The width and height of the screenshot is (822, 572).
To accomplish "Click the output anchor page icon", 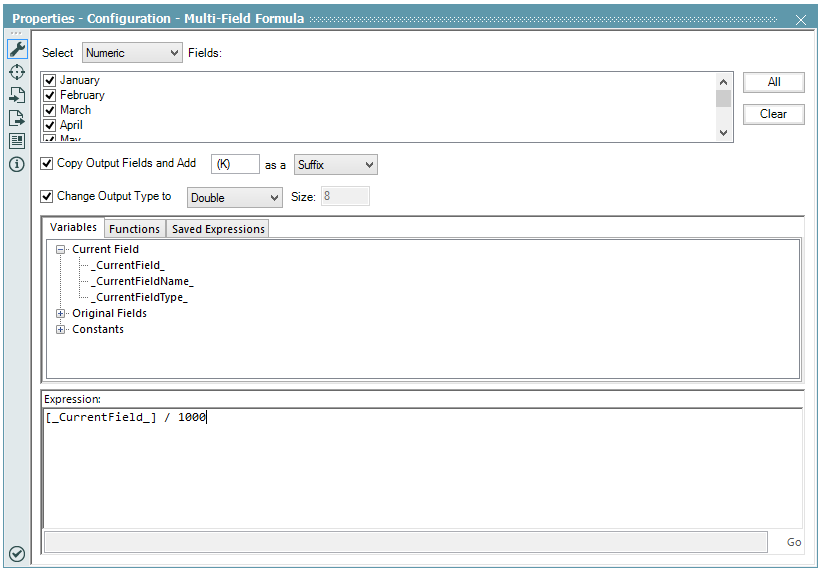I will point(17,118).
